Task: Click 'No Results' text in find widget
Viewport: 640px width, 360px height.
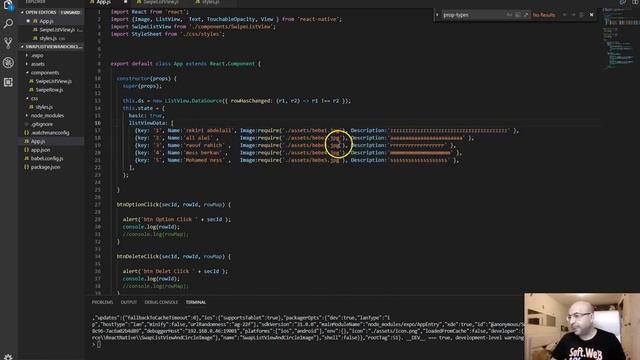Action: click(x=544, y=15)
